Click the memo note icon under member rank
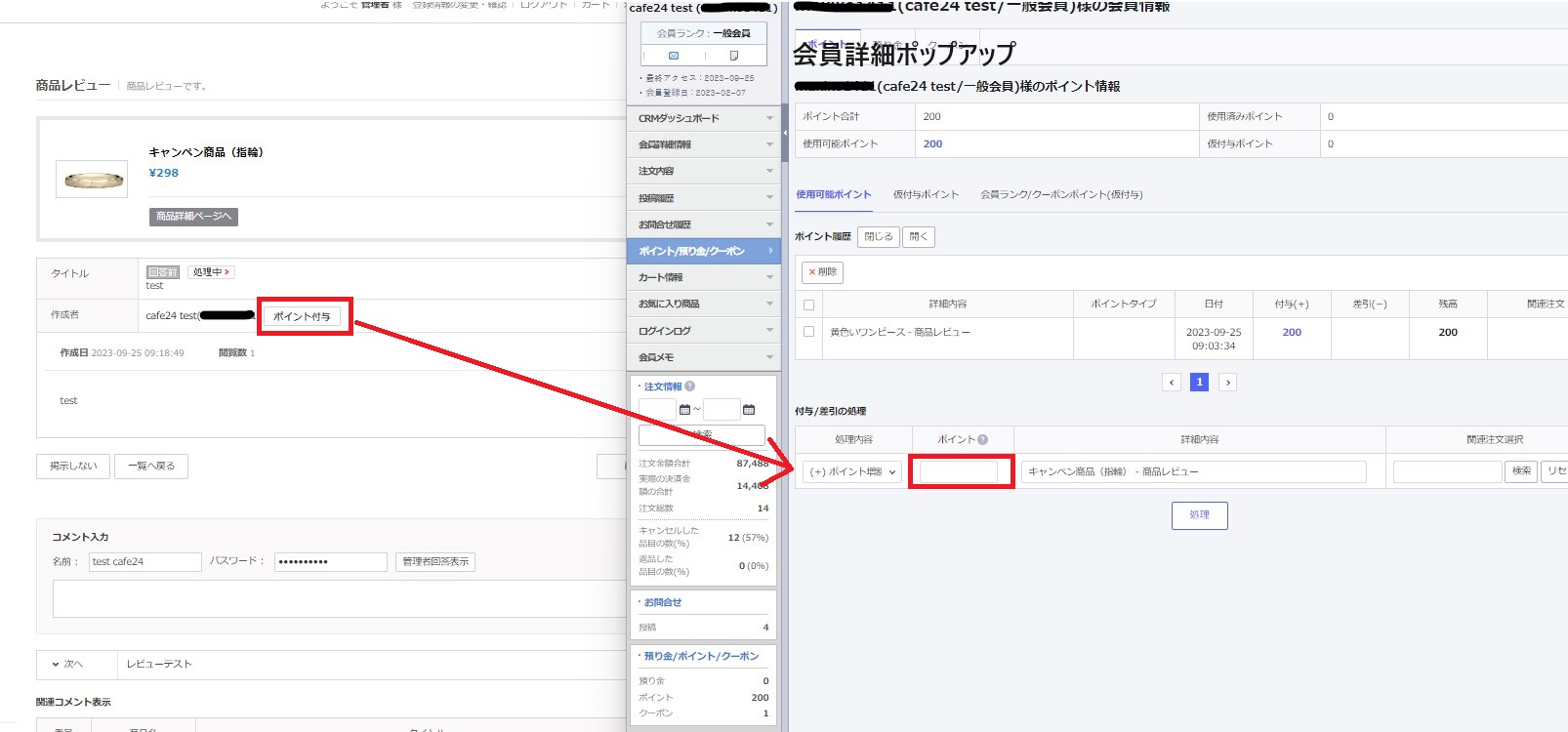Viewport: 1568px width, 732px height. pyautogui.click(x=734, y=56)
